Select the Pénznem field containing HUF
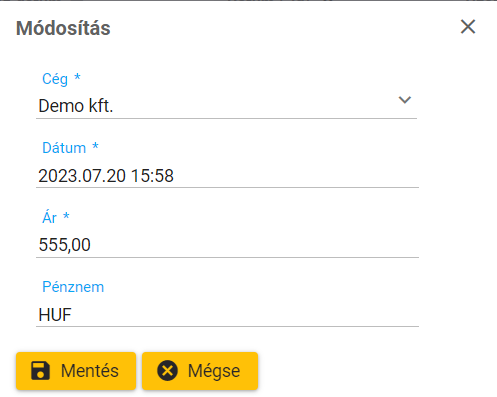 [227, 315]
